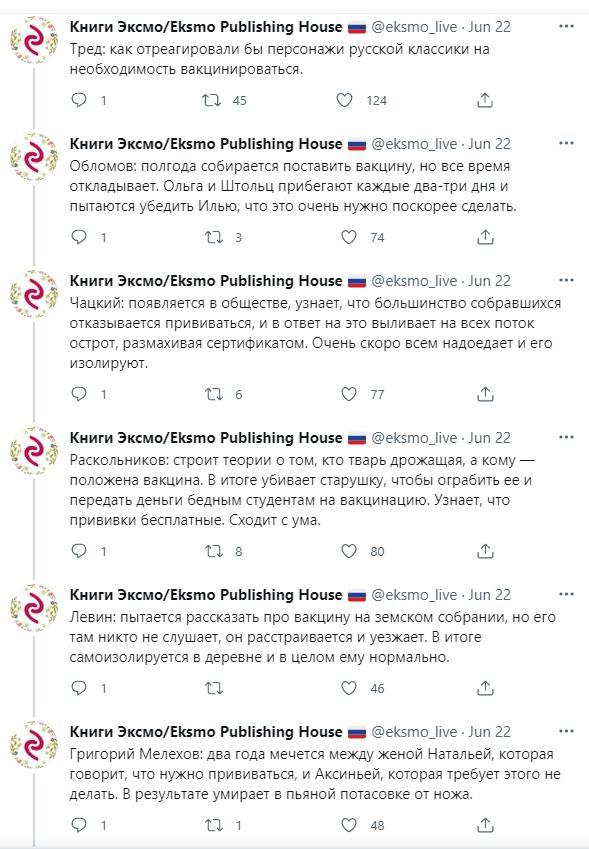Open the Эксмо avatar beside Раскольников tweet
This screenshot has width=589, height=849.
34,450
